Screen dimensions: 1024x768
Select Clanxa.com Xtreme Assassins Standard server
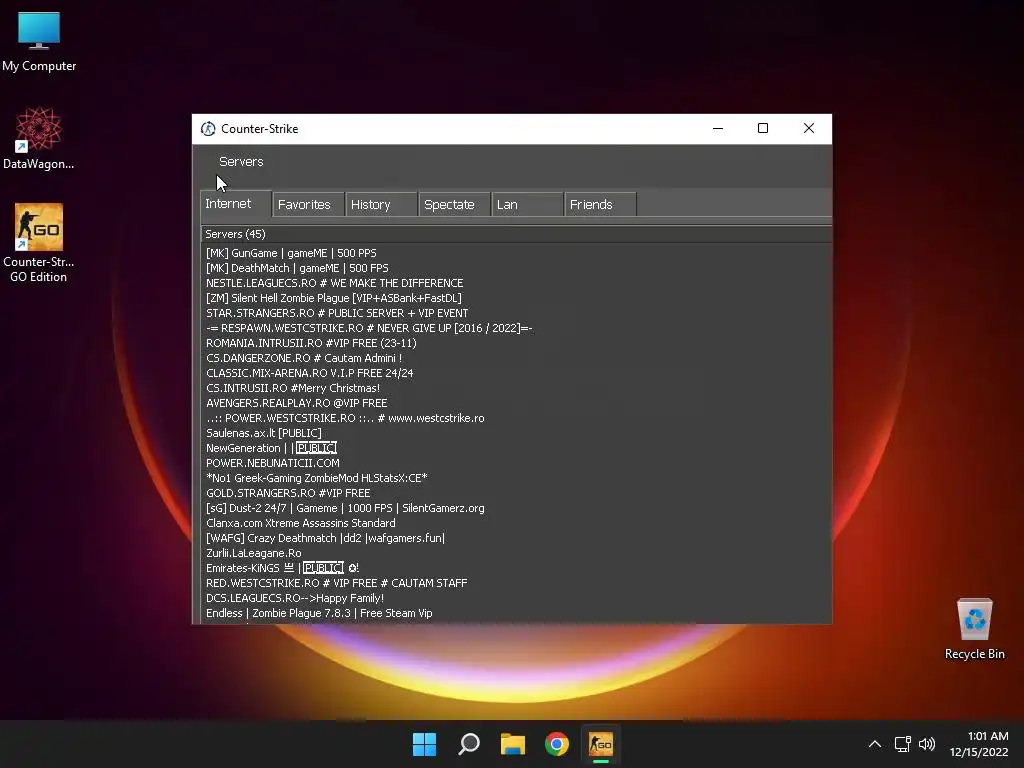(516, 524)
